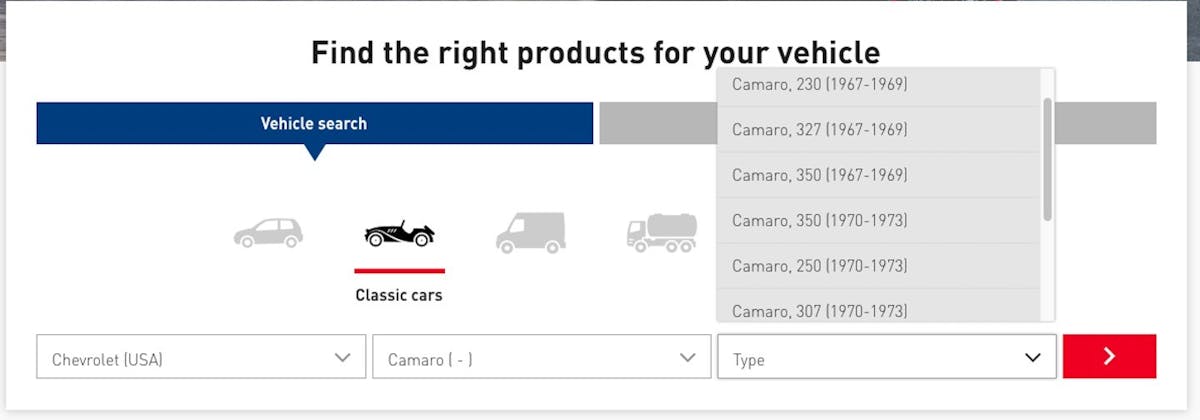Click the chevron in Camaro dropdown
This screenshot has height=420, width=1200.
(x=688, y=357)
